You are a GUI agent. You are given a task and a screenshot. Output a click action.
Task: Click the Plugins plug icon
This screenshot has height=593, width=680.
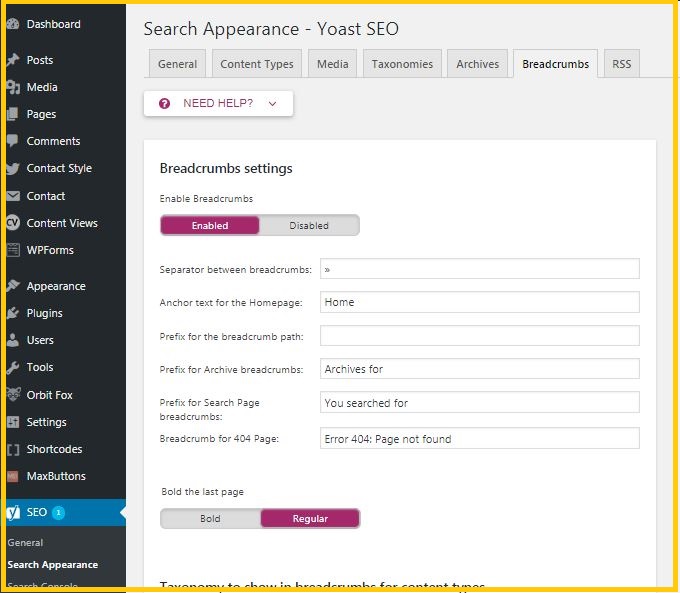tap(13, 313)
